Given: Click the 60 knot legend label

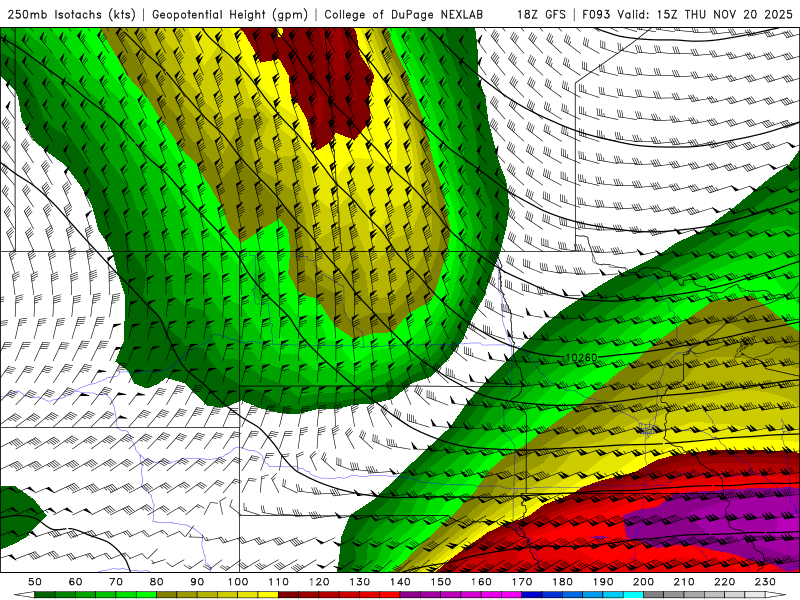Looking at the screenshot, I should point(76,582).
